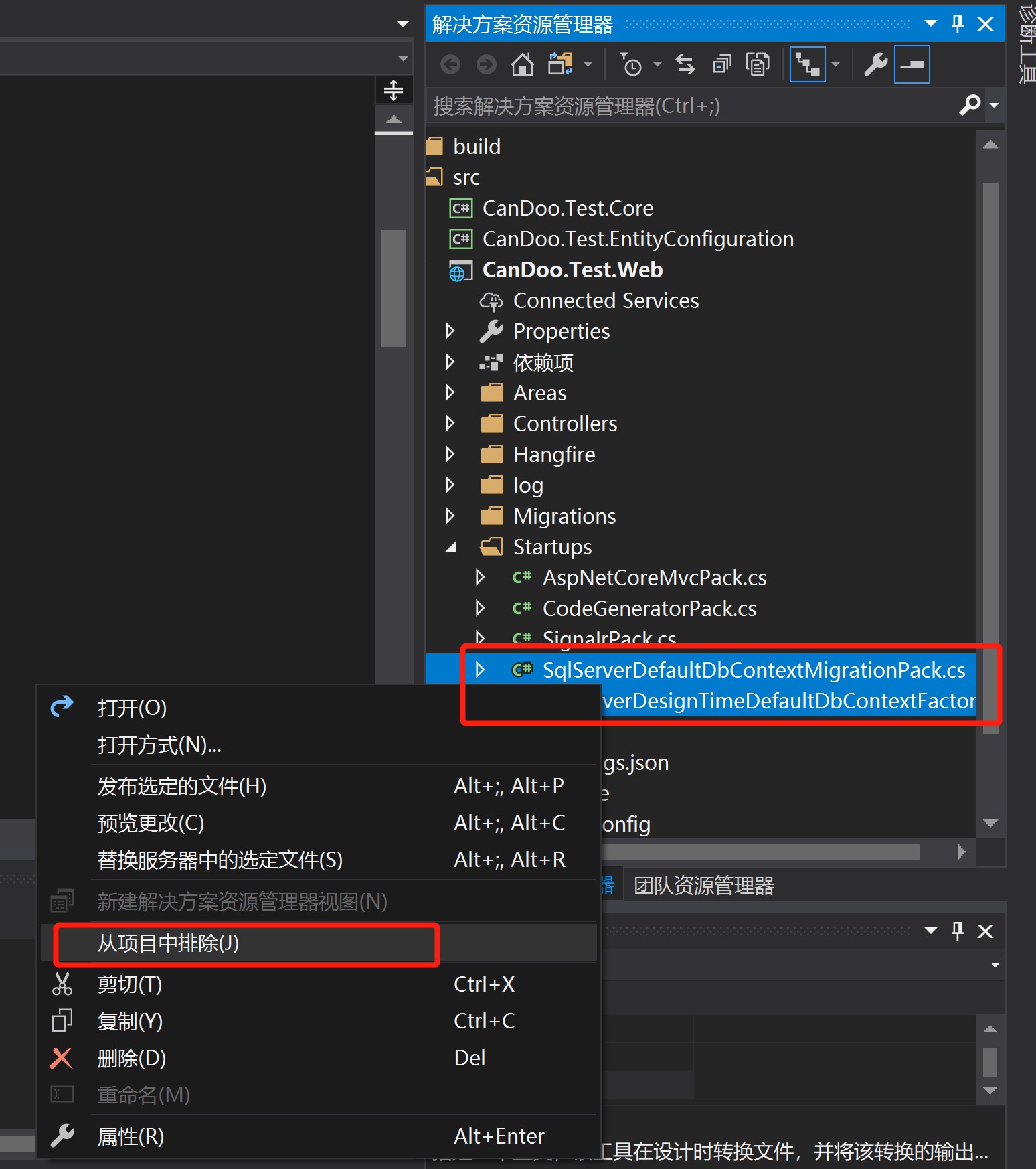Toggle Show All Files icon
1036x1169 pixels.
click(758, 65)
